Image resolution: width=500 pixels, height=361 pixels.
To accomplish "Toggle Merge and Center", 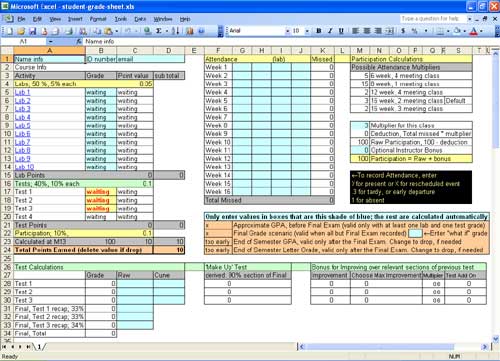I will pos(389,31).
